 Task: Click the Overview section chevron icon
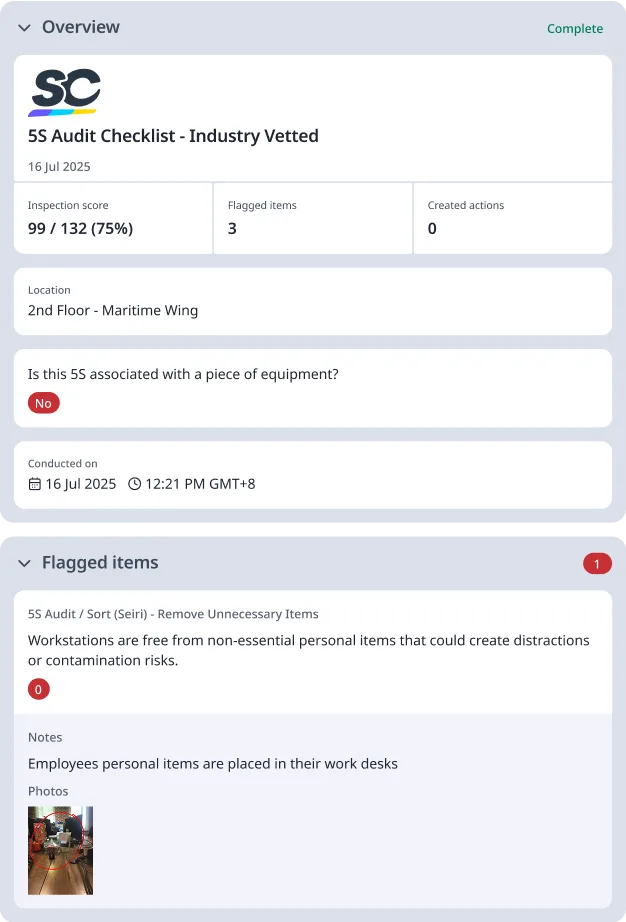coord(24,28)
